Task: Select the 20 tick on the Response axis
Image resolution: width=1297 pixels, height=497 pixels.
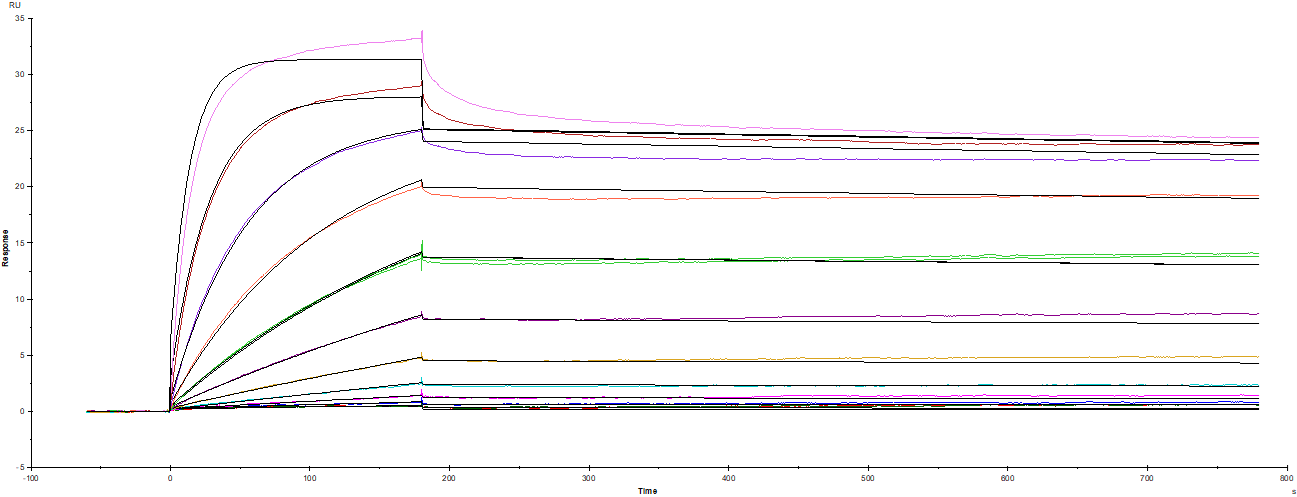Action: click(19, 187)
